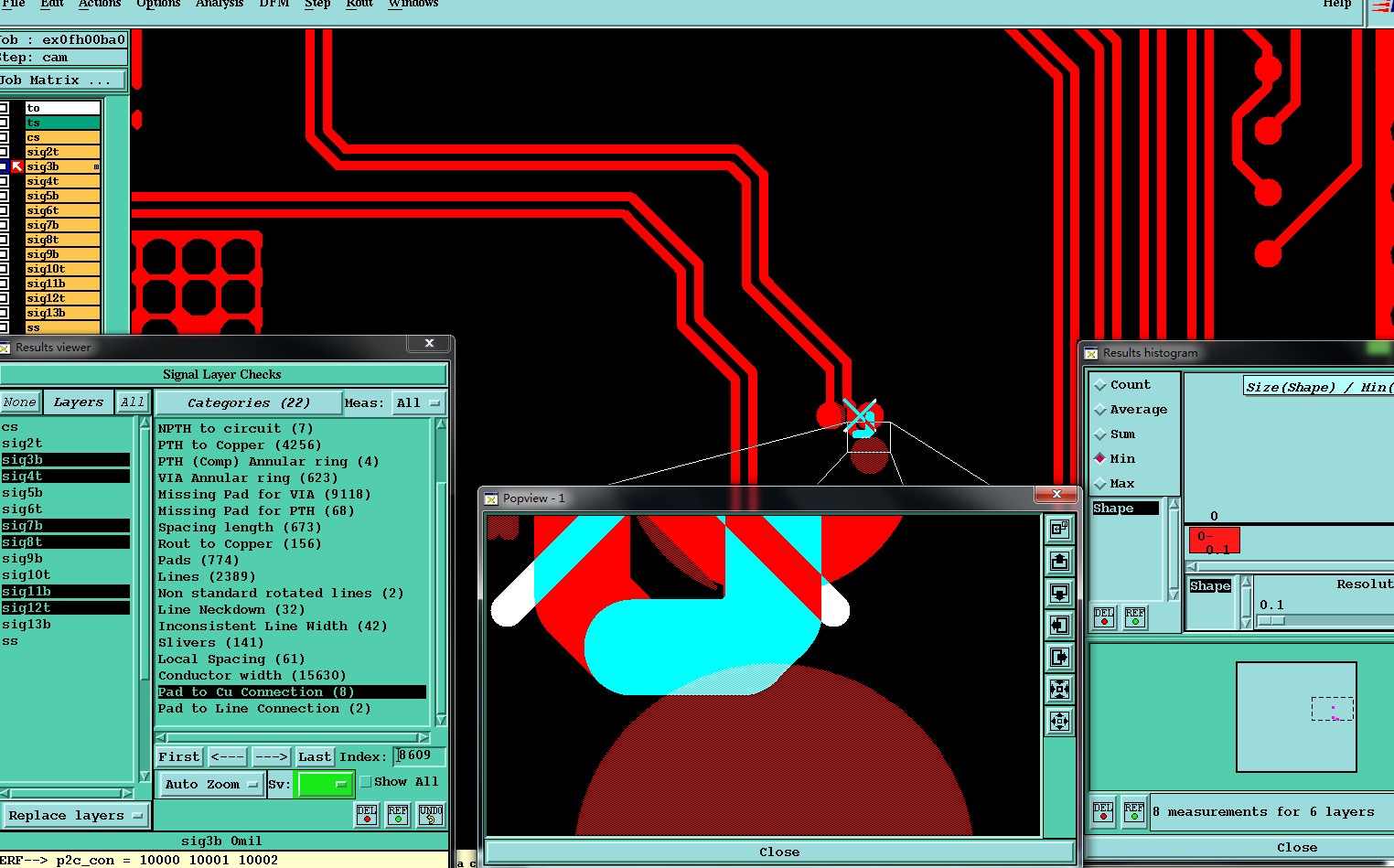Click DEL icon in Results viewer

pos(367,815)
